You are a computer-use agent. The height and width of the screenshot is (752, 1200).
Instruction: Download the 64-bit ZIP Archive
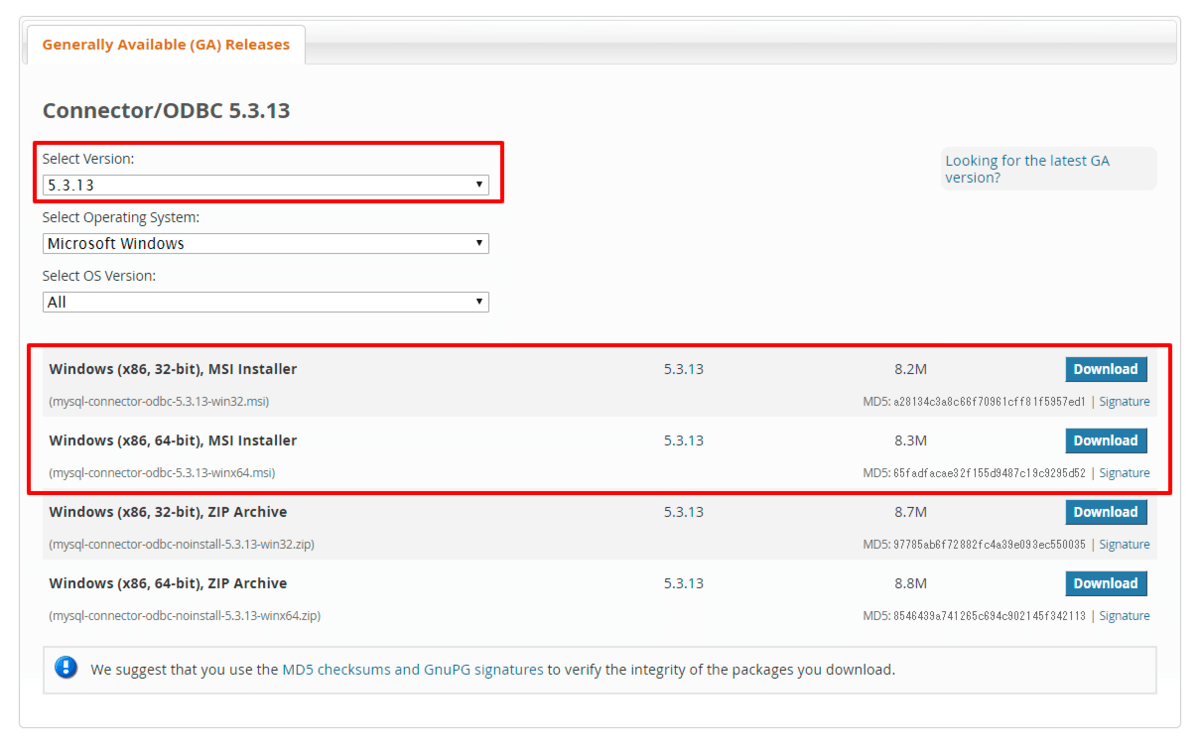(x=1105, y=584)
